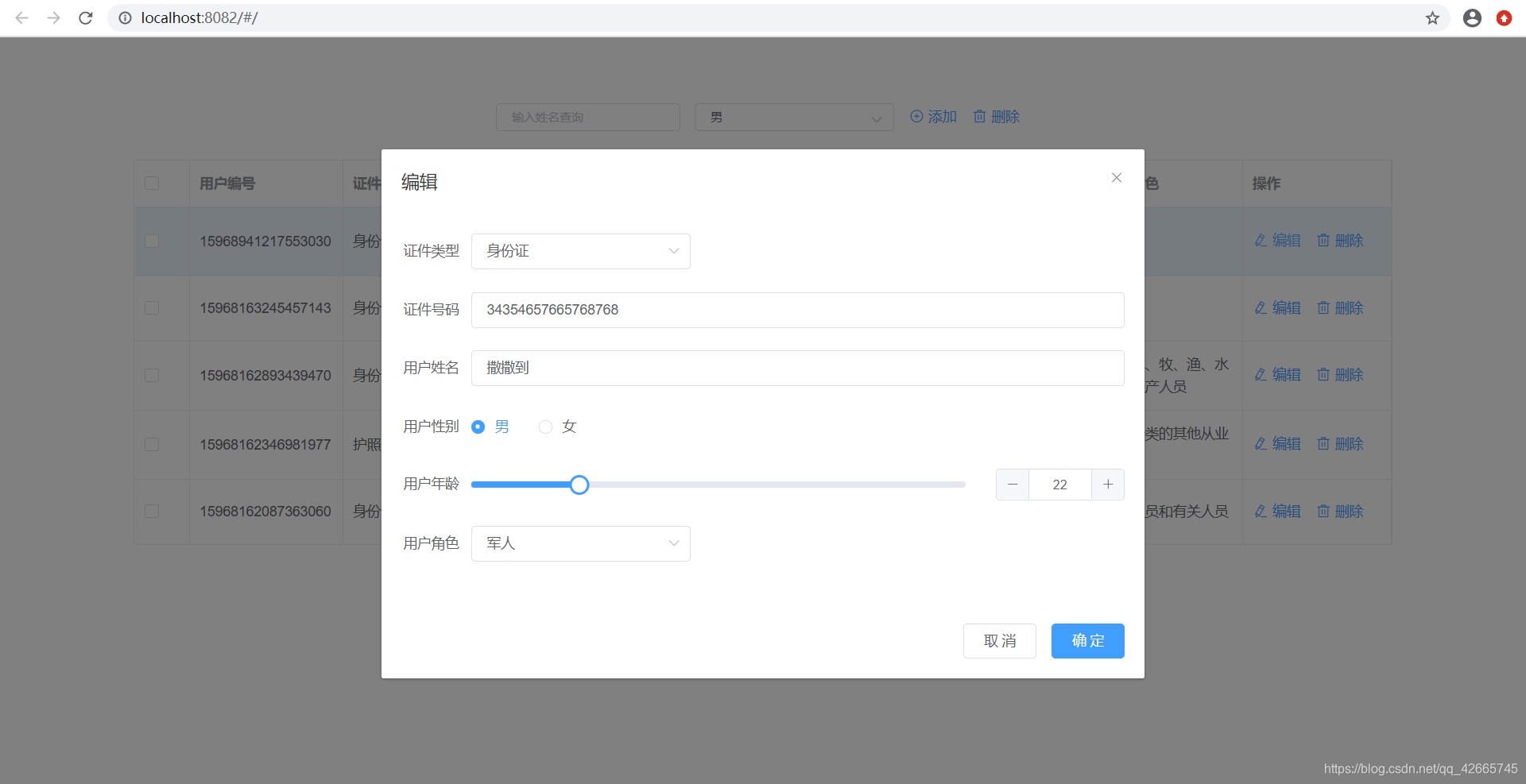Image resolution: width=1526 pixels, height=784 pixels.
Task: Click 确定 to confirm the edit
Action: pyautogui.click(x=1088, y=641)
